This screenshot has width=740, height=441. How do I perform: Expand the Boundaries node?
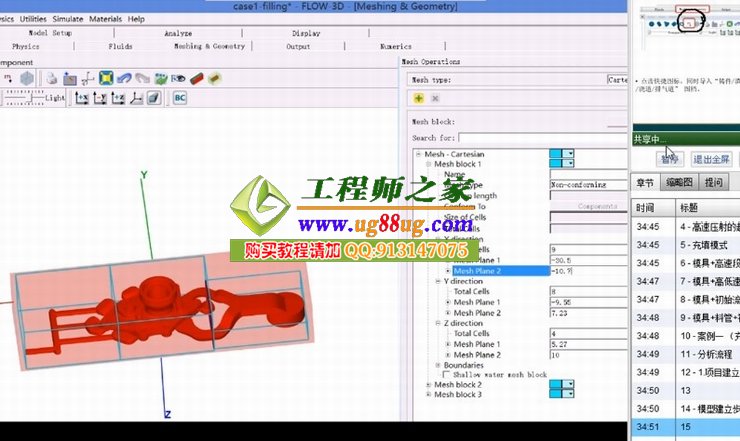coord(438,365)
